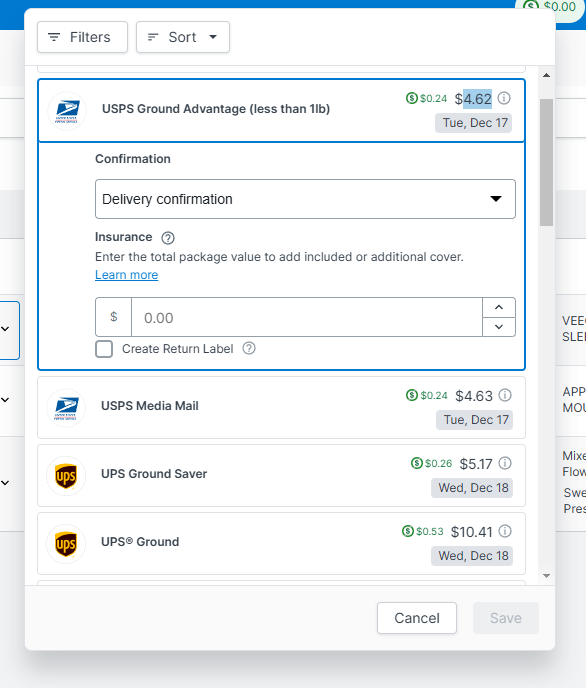
Task: Click the Tue, Dec 17 date on Media Mail
Action: [x=475, y=420]
